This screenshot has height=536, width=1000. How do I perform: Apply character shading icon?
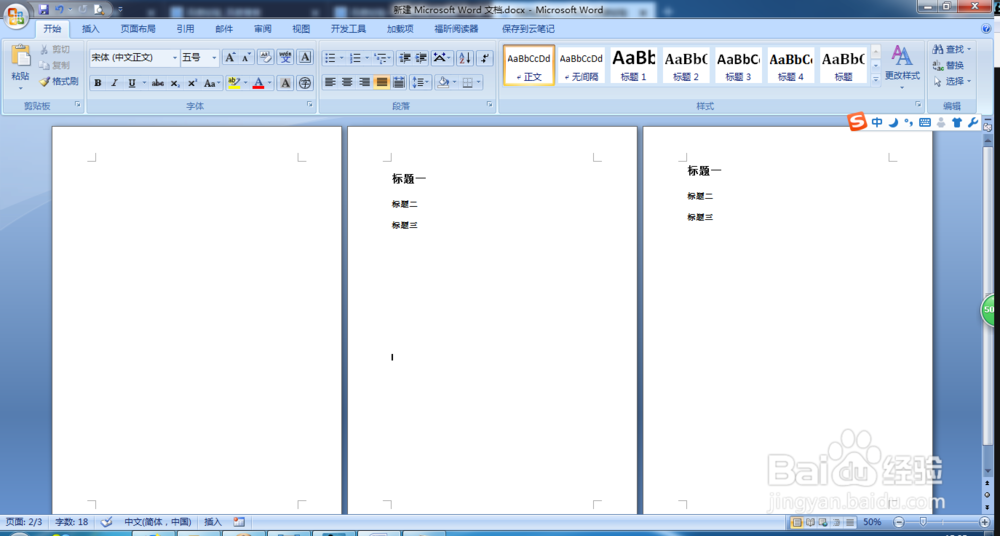click(x=286, y=83)
